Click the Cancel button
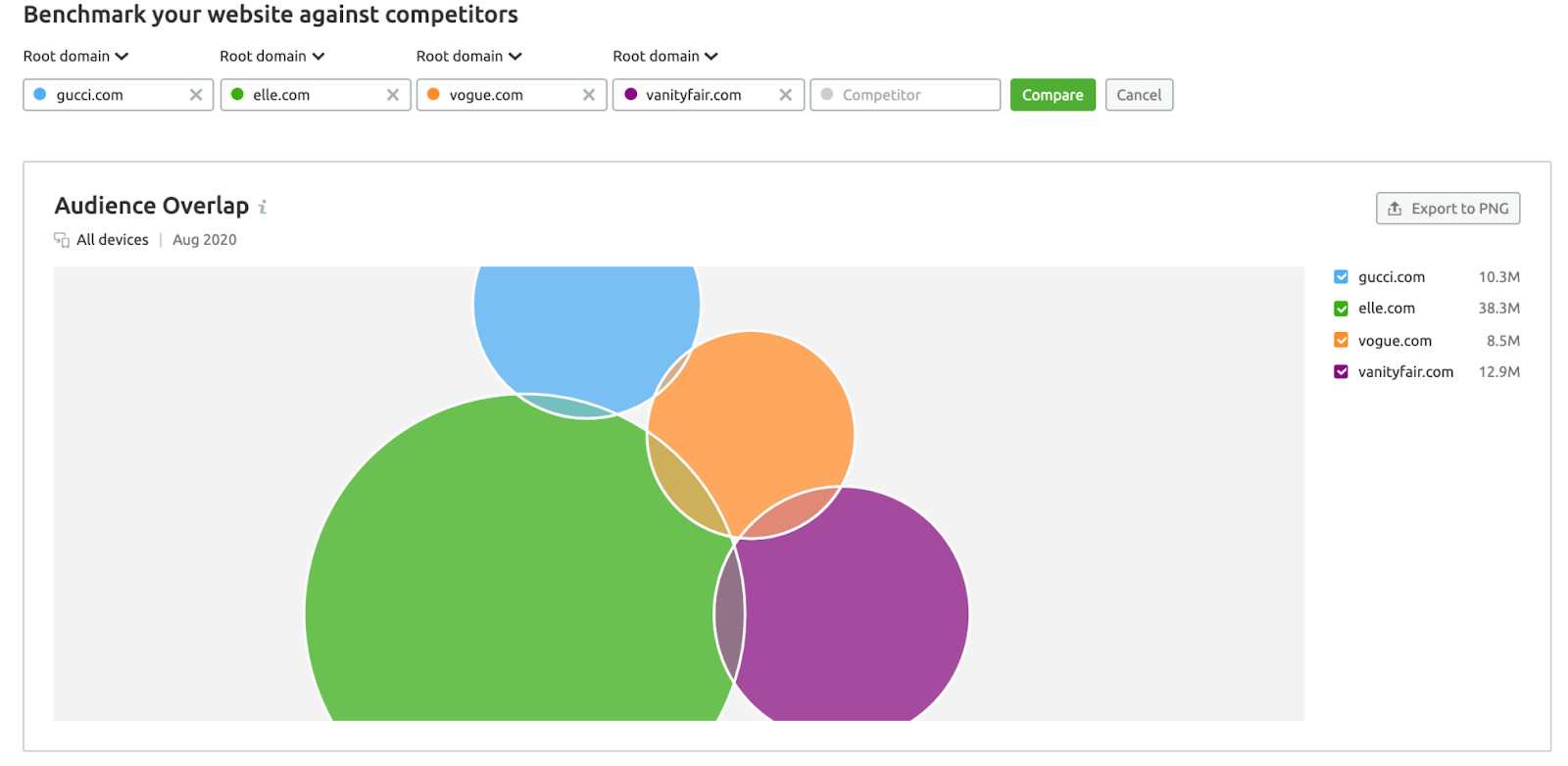 click(x=1139, y=95)
